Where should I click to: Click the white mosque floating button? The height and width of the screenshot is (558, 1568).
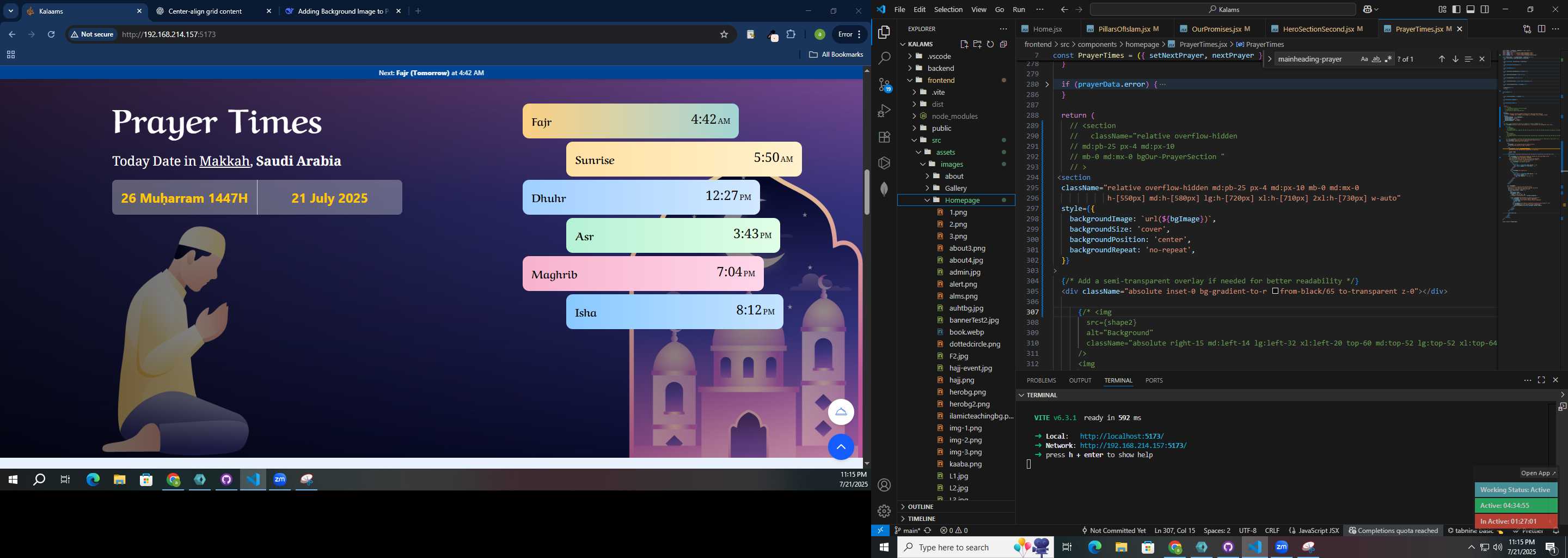(841, 413)
